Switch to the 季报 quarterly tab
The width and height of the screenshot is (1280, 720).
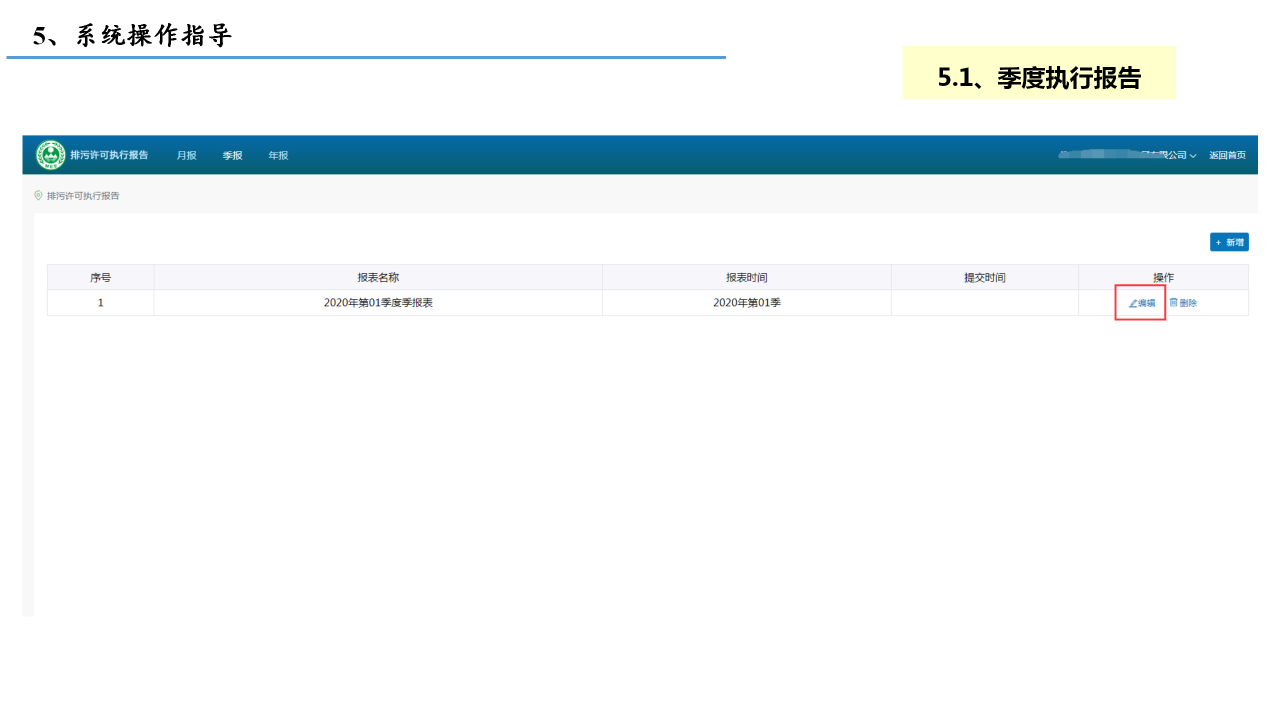point(232,156)
